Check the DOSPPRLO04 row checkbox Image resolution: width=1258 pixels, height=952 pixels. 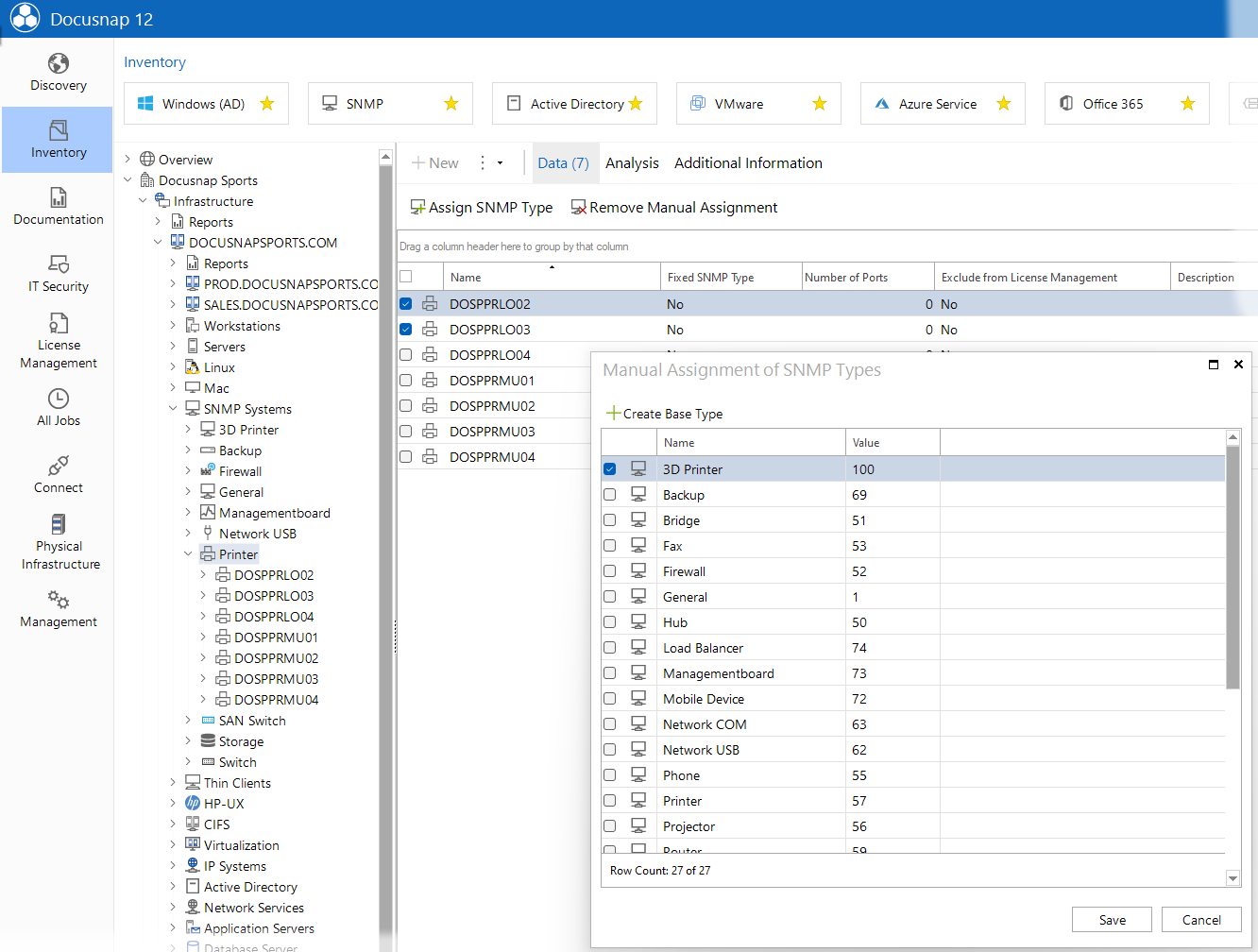click(405, 355)
